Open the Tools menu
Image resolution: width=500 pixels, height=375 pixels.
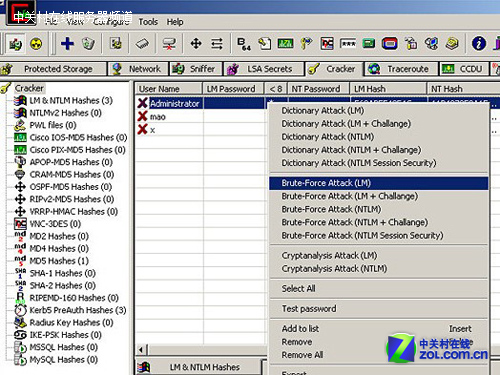click(148, 22)
